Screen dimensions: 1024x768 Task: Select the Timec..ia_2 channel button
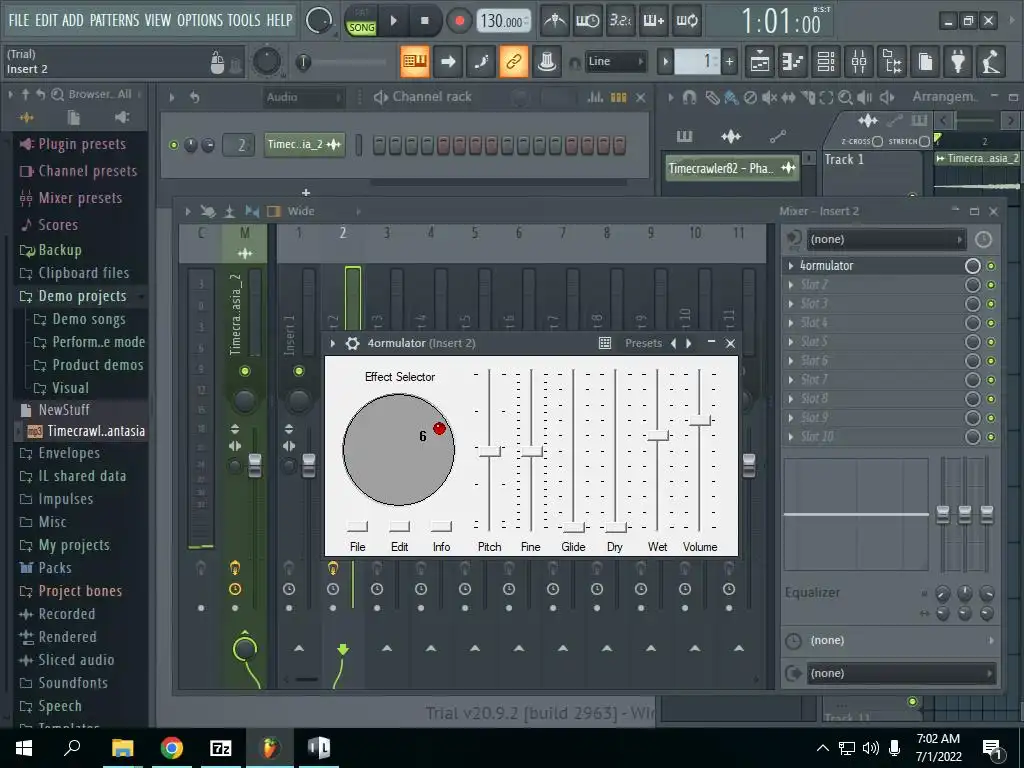(x=304, y=144)
